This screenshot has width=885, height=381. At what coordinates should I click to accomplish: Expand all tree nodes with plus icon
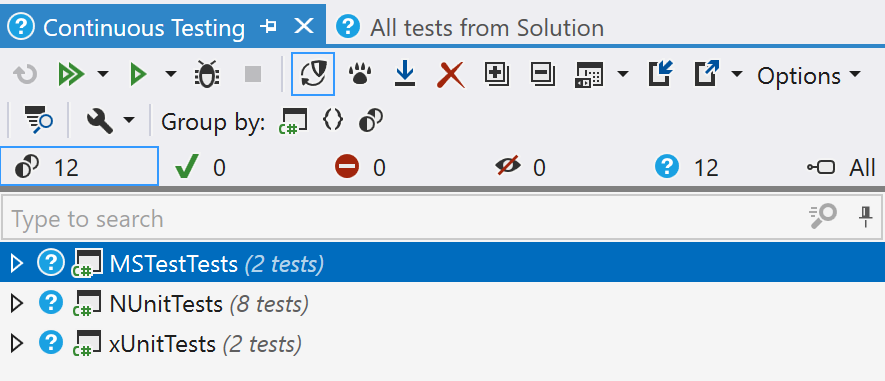pyautogui.click(x=497, y=75)
